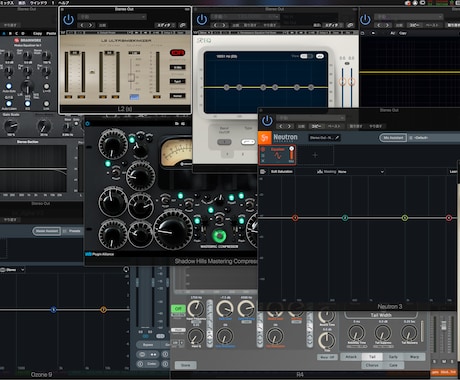This screenshot has width=460, height=380.
Task: Click the orange wet/dry slider on Equalizer module
Action: tap(292, 154)
